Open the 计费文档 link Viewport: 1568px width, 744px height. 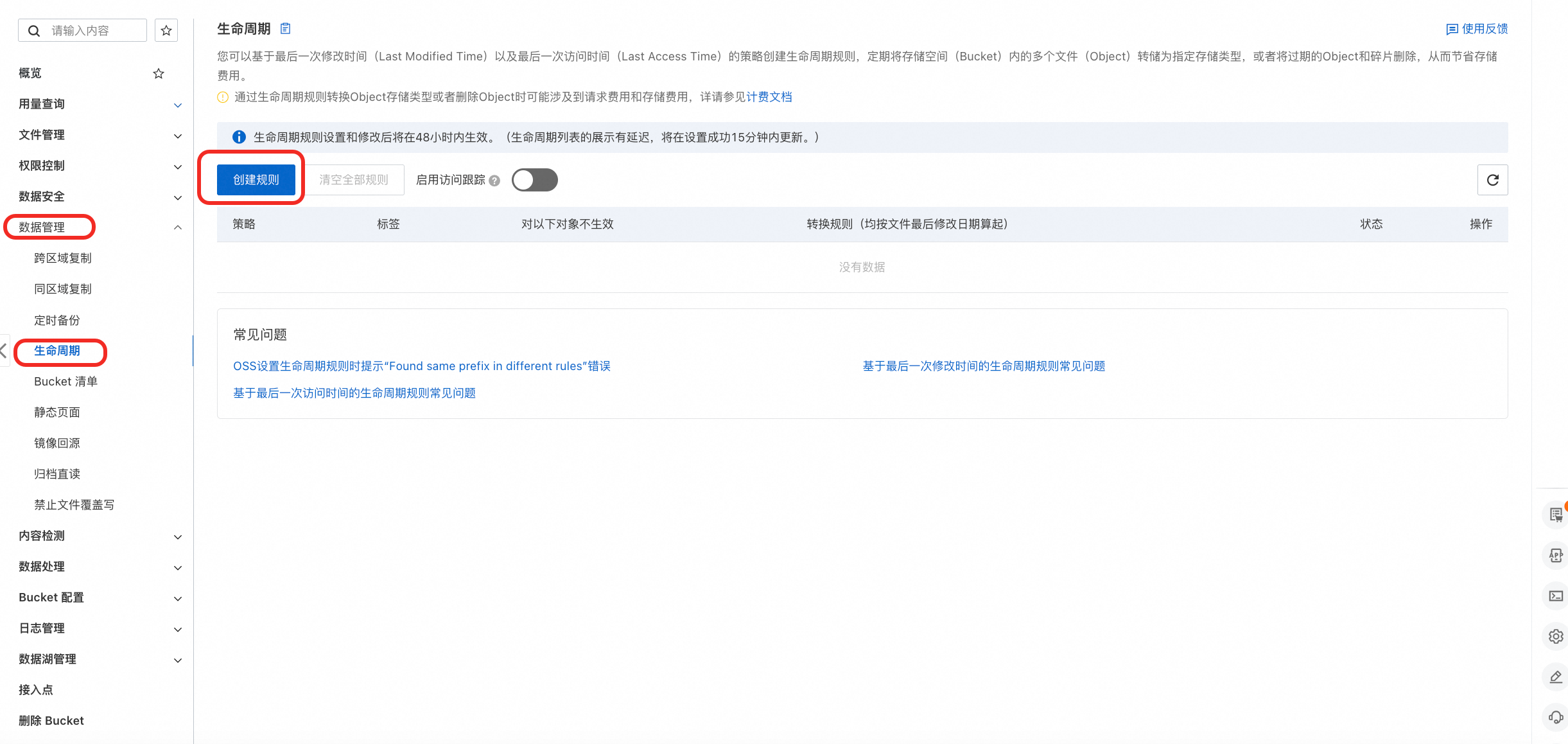[x=769, y=97]
